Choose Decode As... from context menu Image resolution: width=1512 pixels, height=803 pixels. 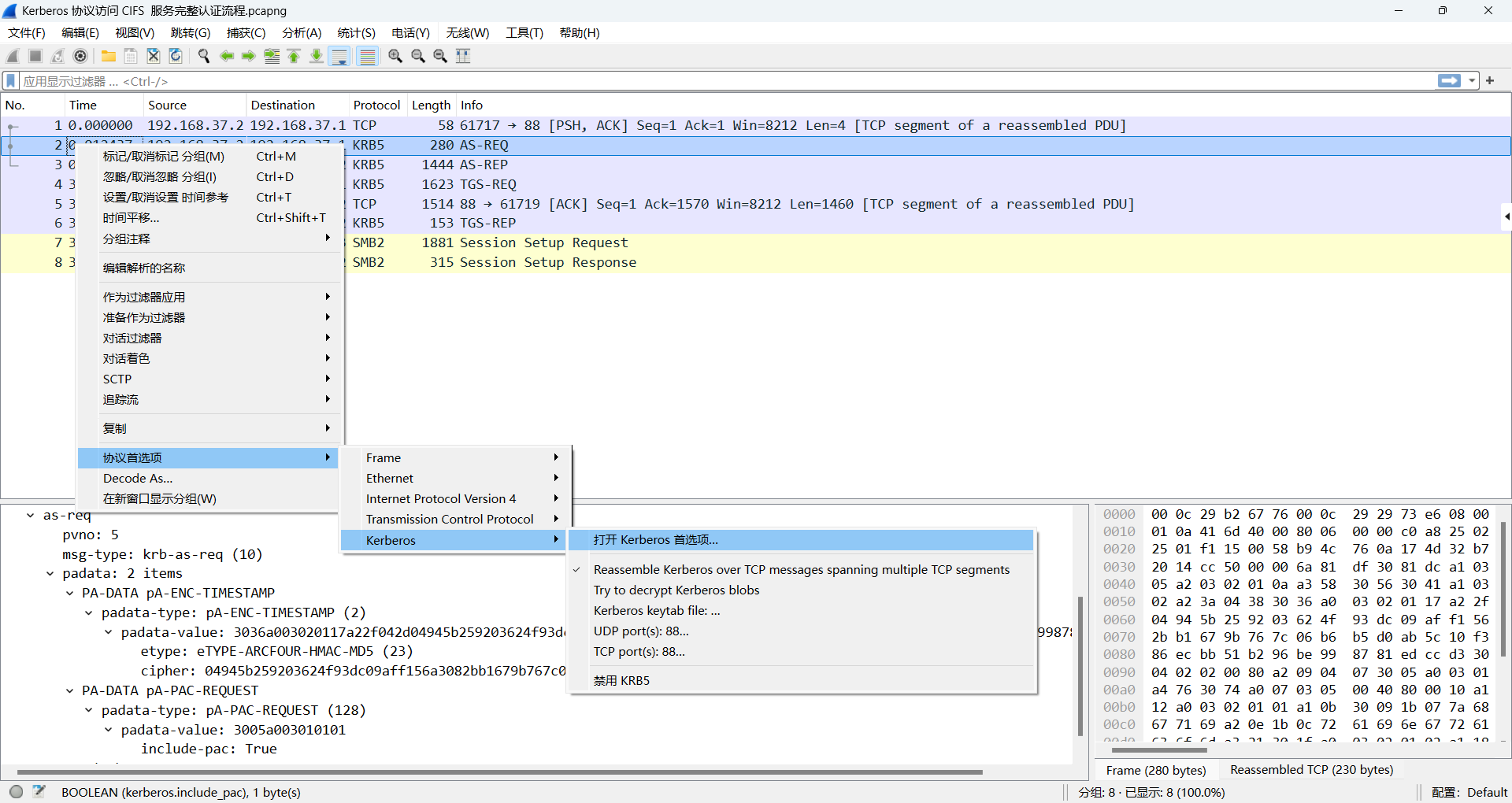pyautogui.click(x=209, y=479)
